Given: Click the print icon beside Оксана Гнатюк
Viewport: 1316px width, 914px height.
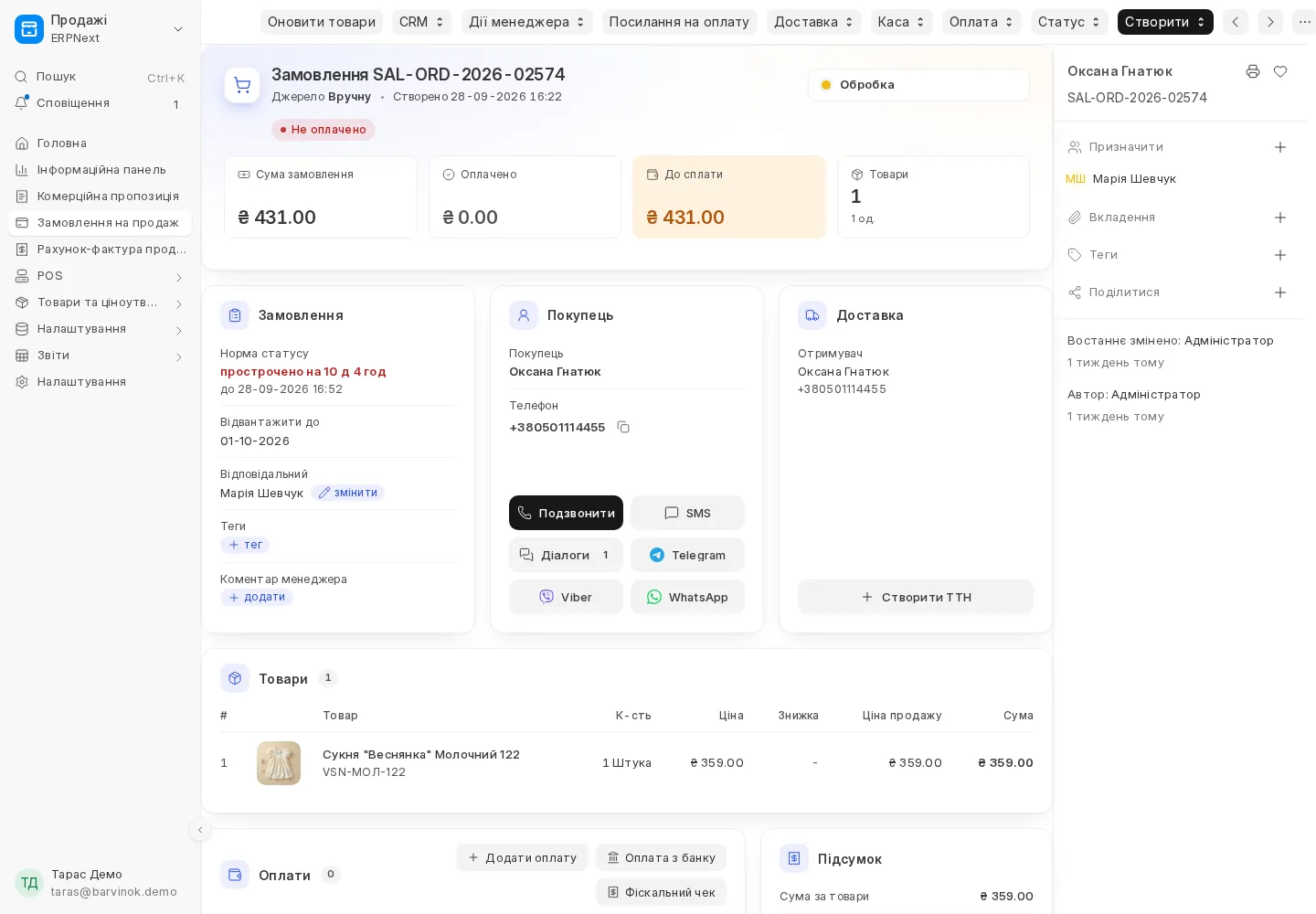Looking at the screenshot, I should click(1253, 71).
